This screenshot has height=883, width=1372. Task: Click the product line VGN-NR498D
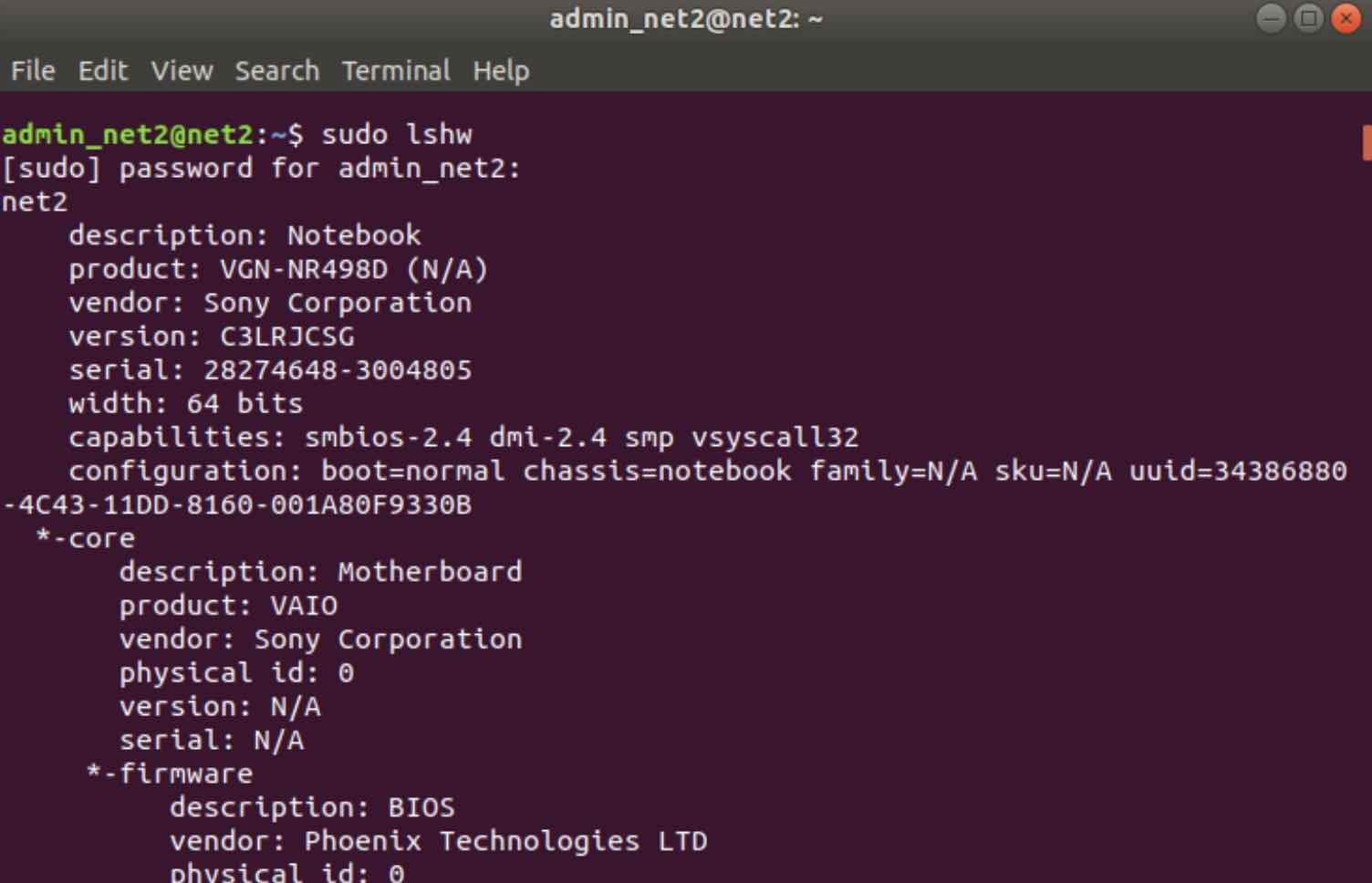278,269
